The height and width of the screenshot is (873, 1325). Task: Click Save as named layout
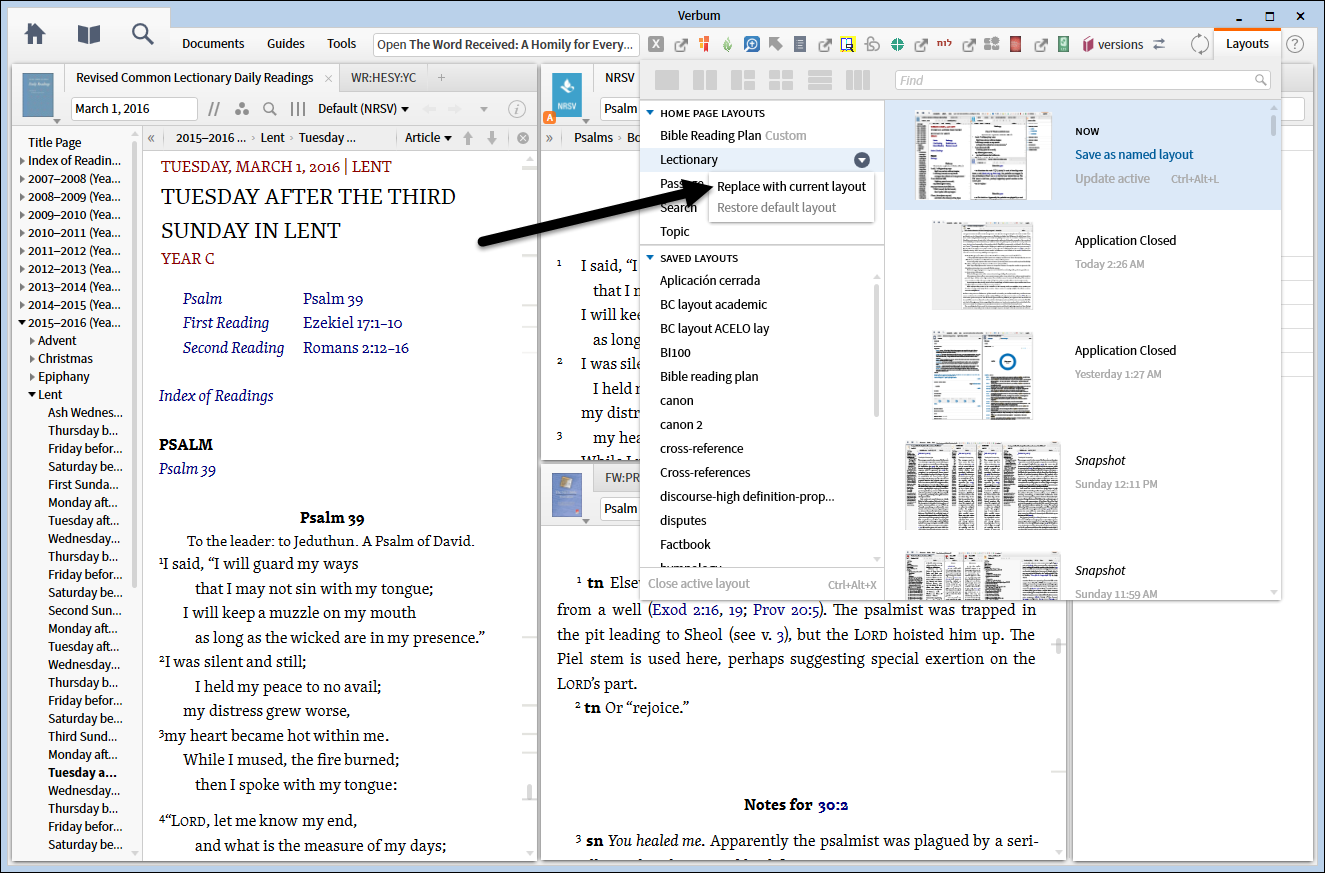pos(1134,155)
